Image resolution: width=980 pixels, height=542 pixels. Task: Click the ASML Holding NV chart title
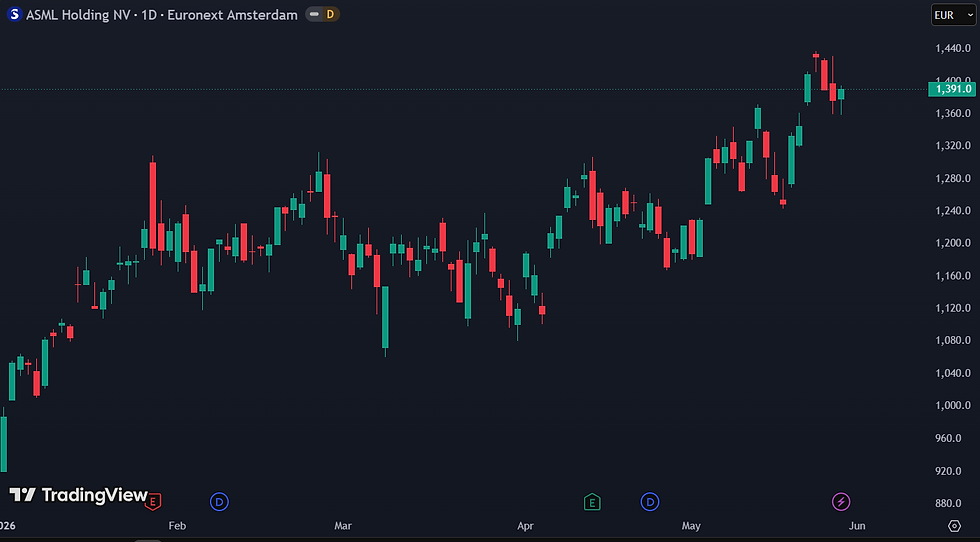[x=162, y=15]
